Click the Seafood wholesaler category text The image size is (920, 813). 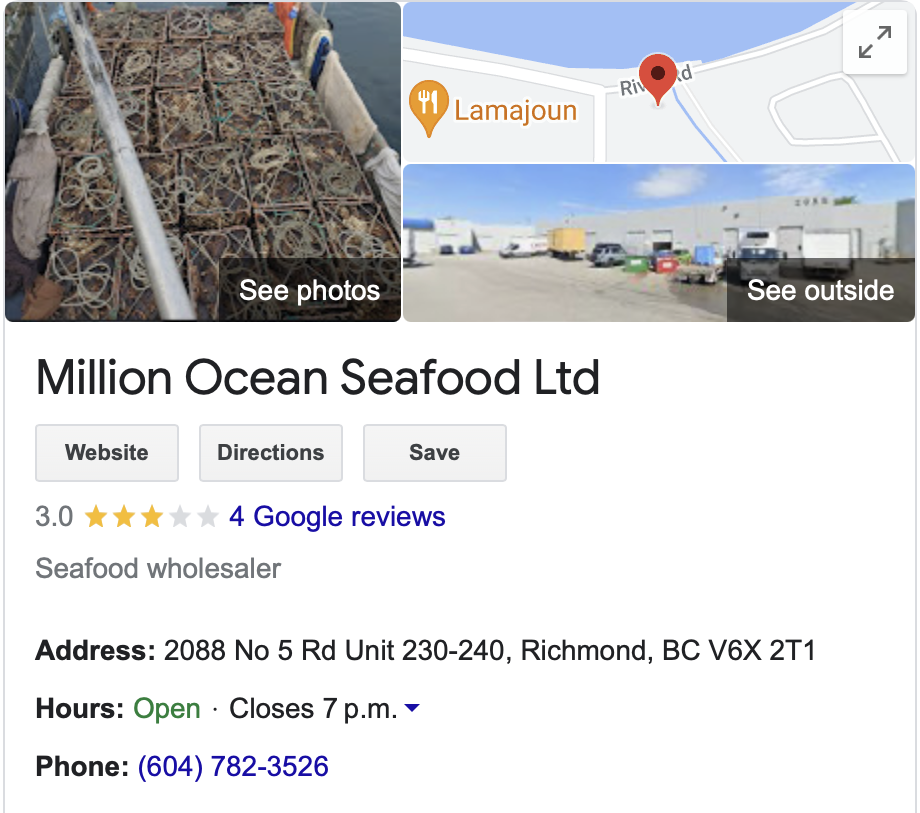click(158, 569)
